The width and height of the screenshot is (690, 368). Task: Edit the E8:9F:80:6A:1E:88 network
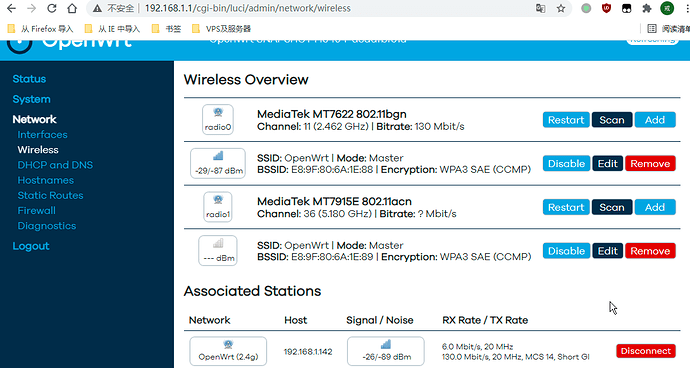coord(607,163)
